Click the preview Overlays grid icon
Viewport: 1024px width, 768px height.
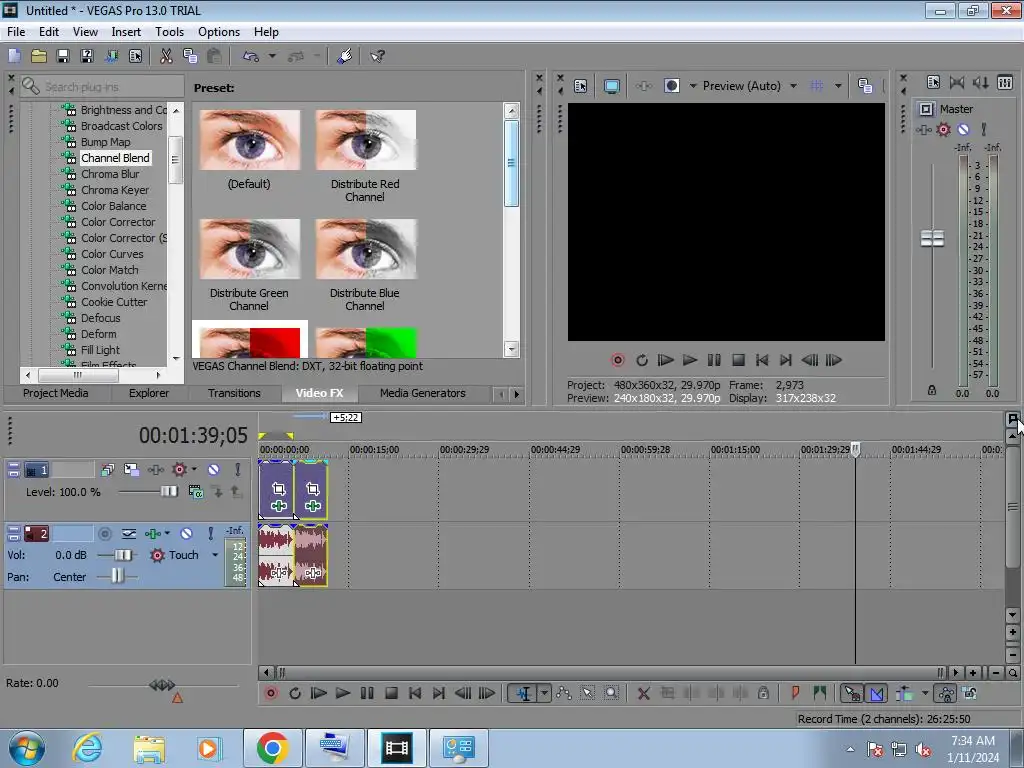(x=816, y=86)
